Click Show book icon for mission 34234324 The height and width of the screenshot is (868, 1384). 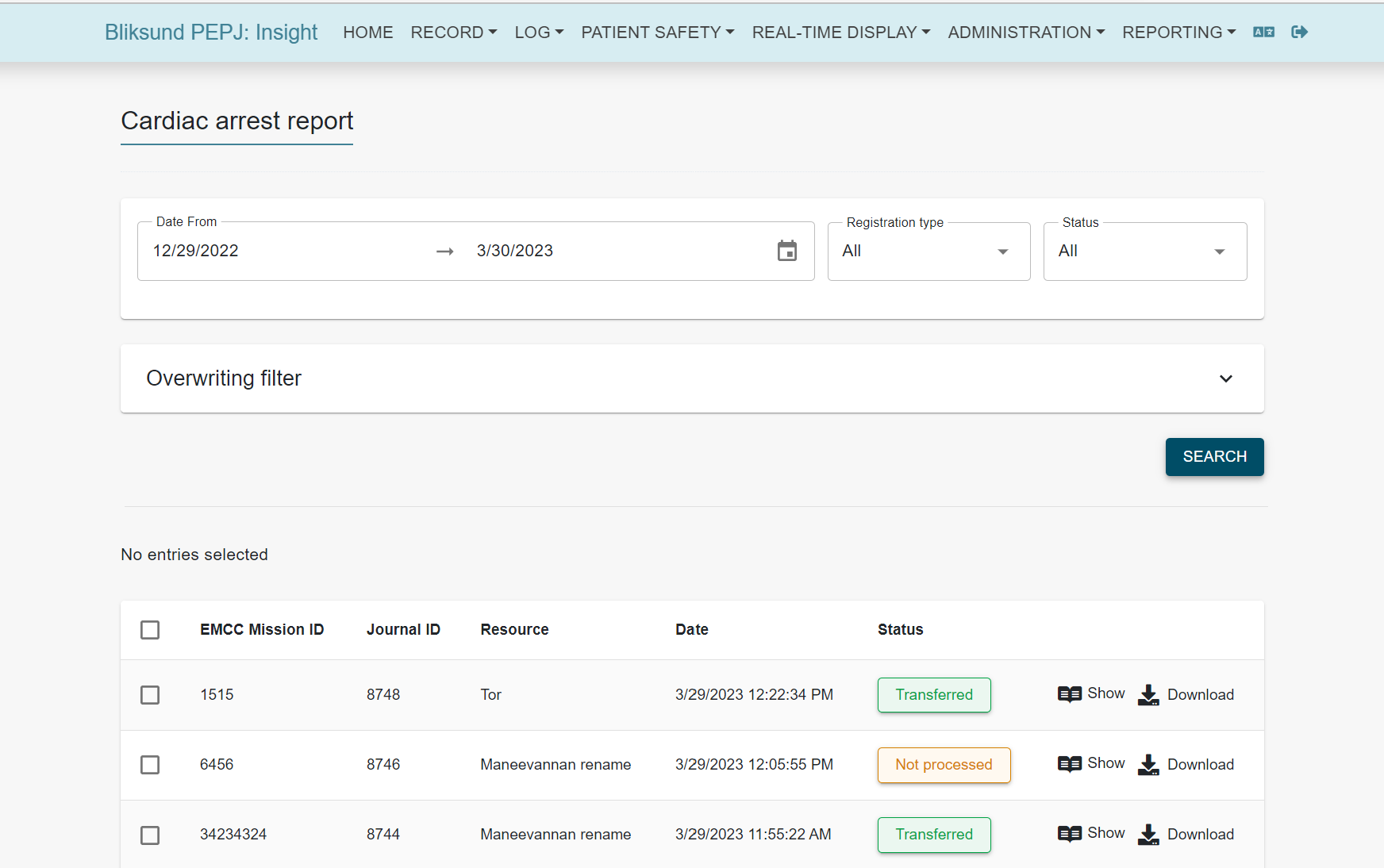pyautogui.click(x=1069, y=834)
